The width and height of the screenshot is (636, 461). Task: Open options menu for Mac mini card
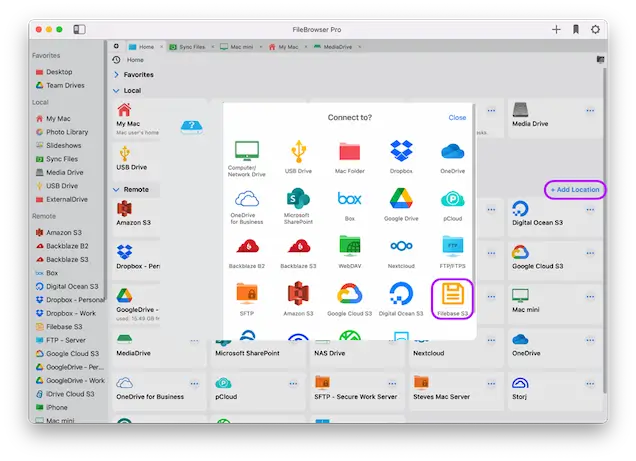click(x=590, y=297)
